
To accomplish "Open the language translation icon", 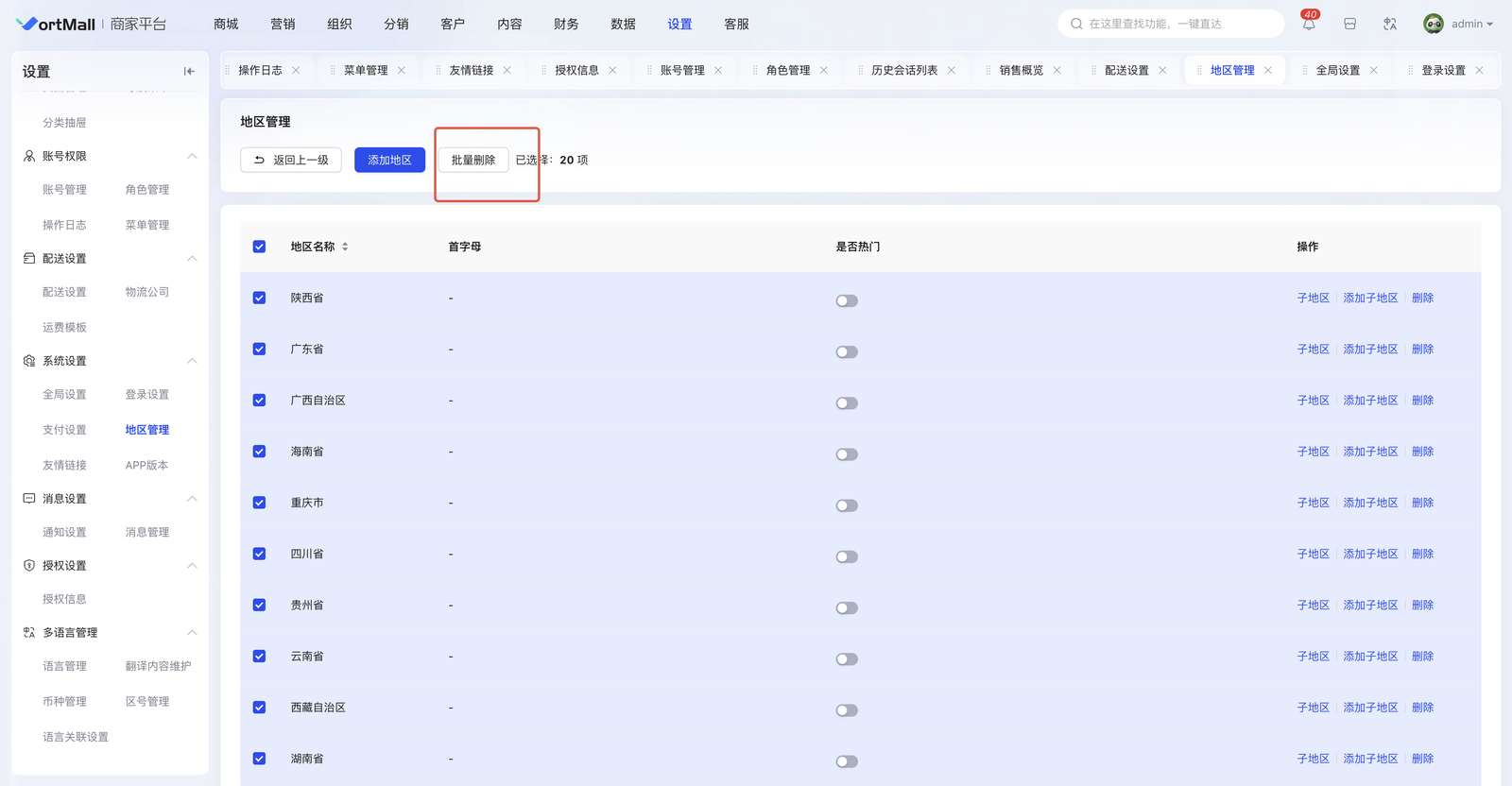I will click(x=1390, y=25).
